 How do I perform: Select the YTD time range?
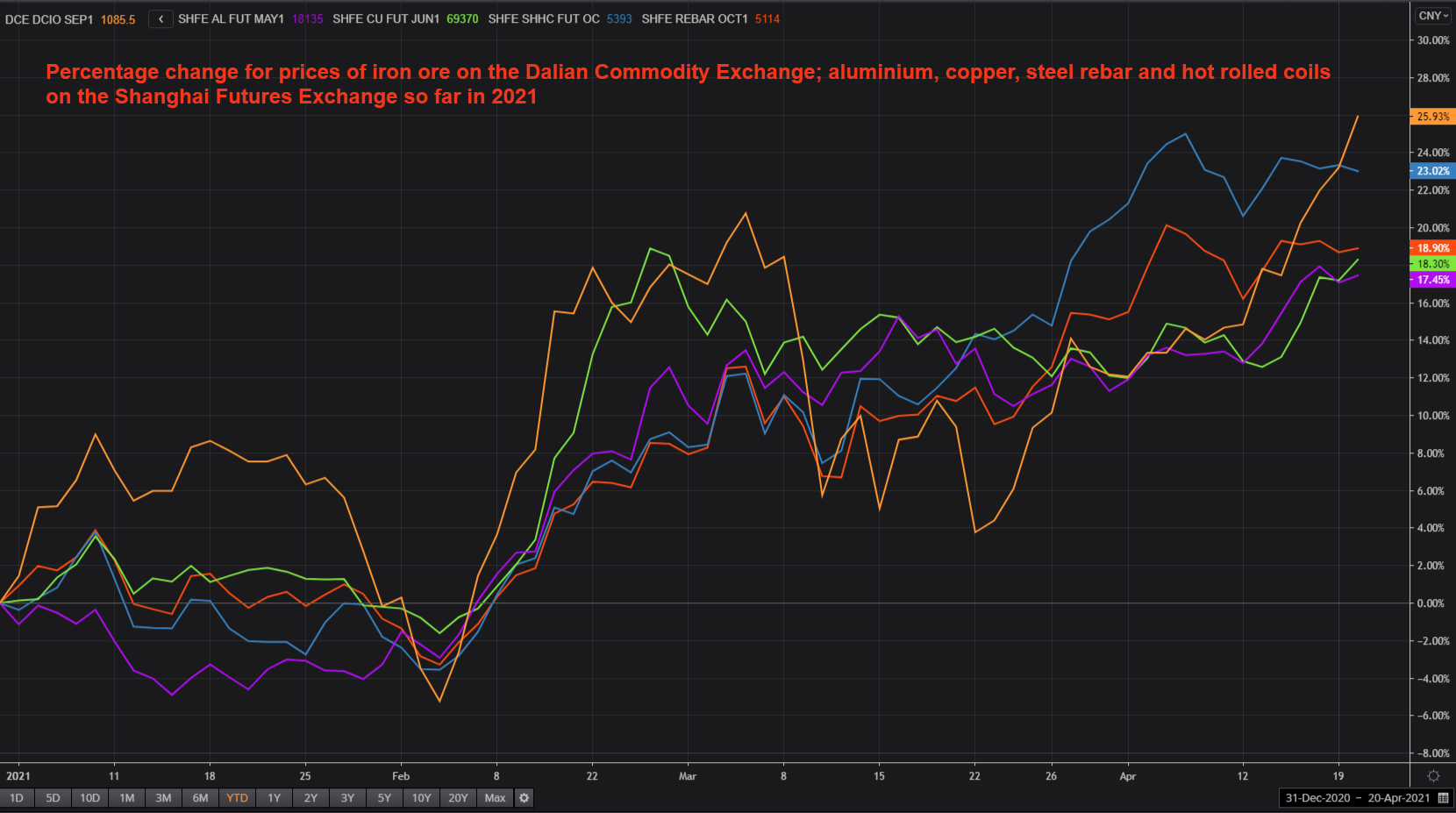[x=237, y=798]
